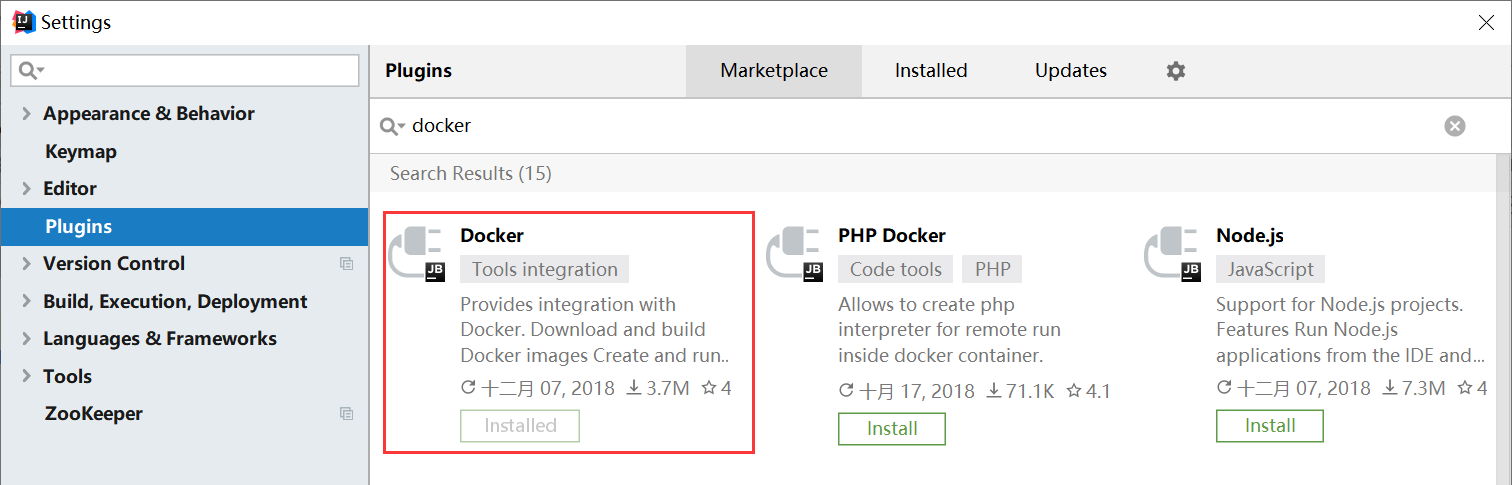Click the PHP Docker plugin icon
Viewport: 1512px width, 485px height.
pyautogui.click(x=795, y=253)
